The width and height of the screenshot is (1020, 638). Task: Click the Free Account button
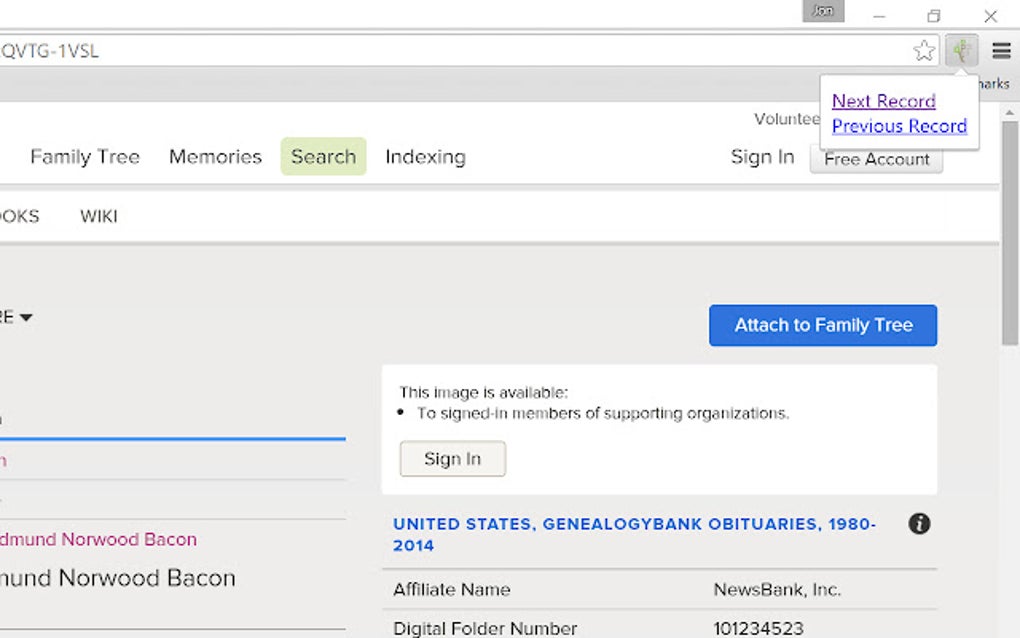[876, 159]
